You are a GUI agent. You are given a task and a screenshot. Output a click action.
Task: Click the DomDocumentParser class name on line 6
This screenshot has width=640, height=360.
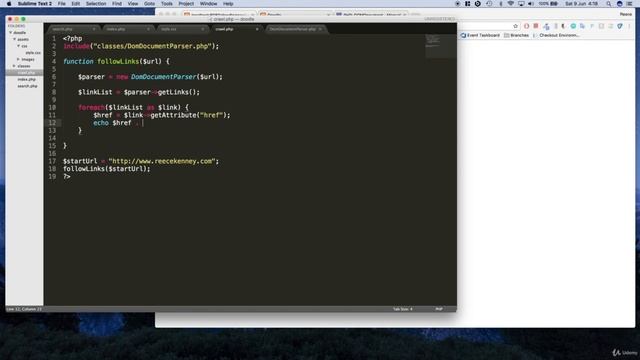[164, 77]
